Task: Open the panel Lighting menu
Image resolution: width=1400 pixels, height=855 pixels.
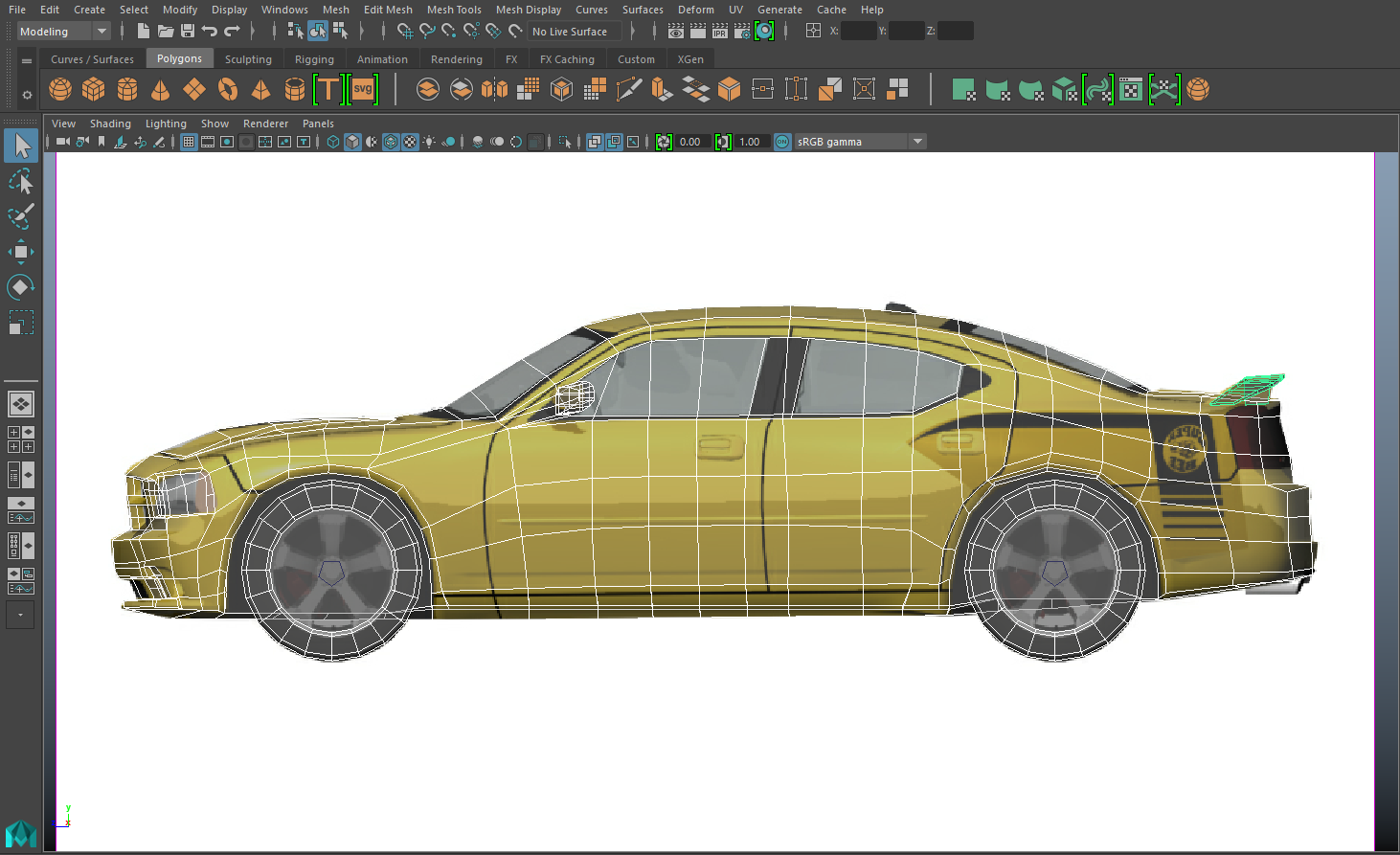Action: 166,124
